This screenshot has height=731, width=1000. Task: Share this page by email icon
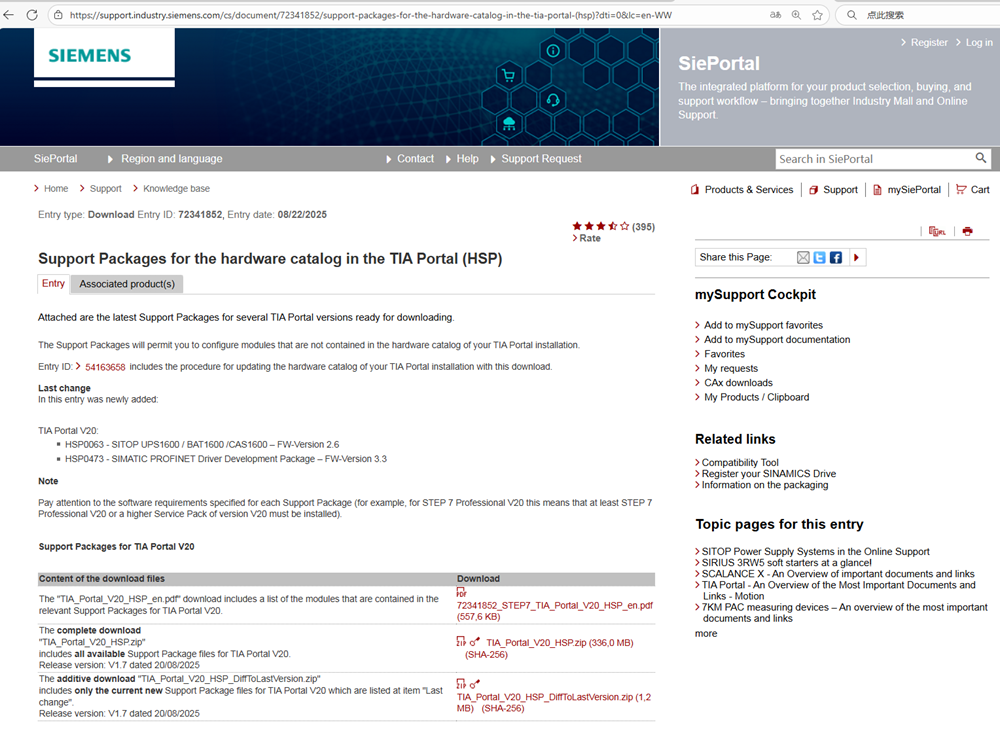[803, 257]
